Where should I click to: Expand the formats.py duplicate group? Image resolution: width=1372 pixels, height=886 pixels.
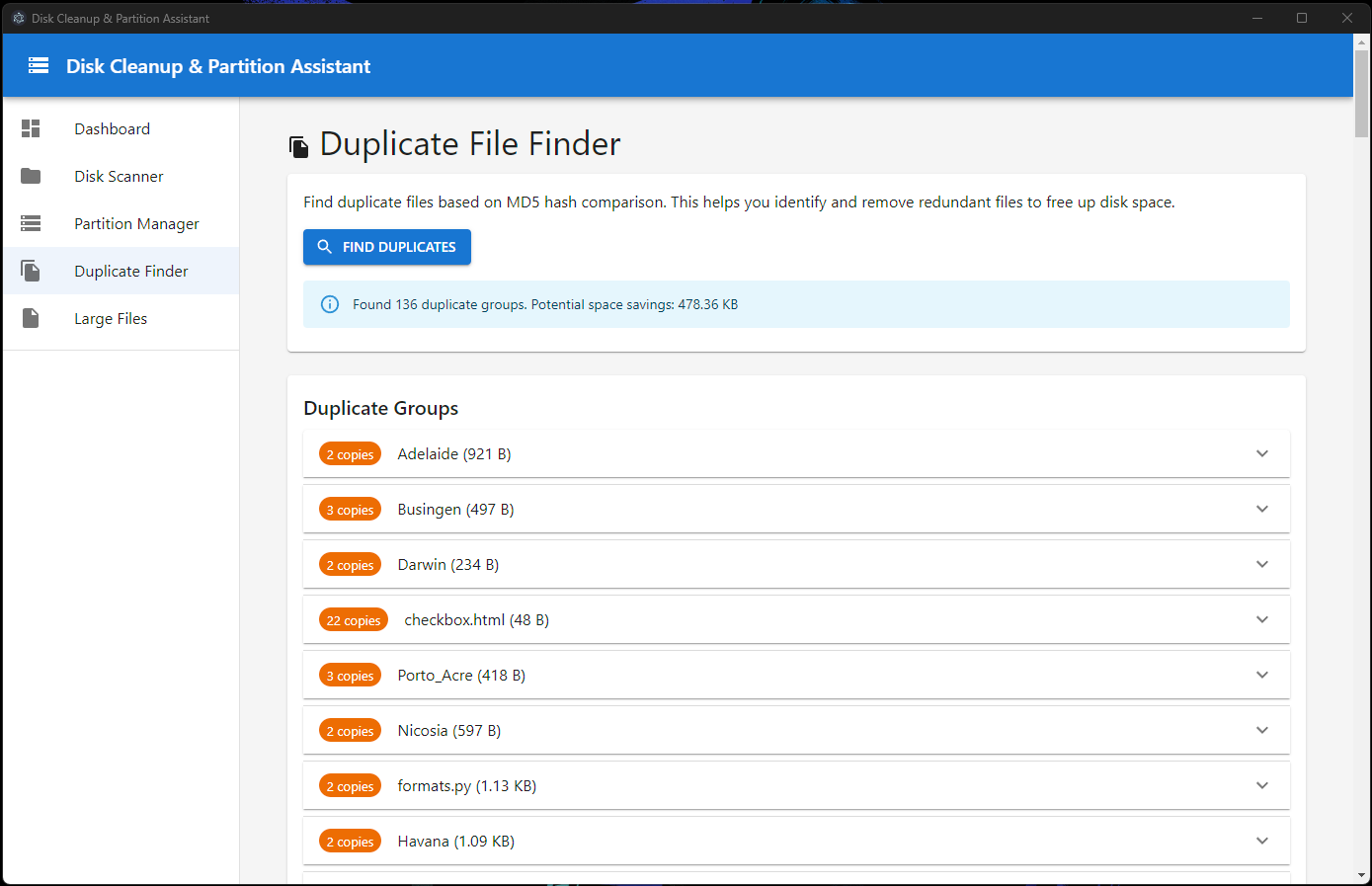[x=1261, y=785]
